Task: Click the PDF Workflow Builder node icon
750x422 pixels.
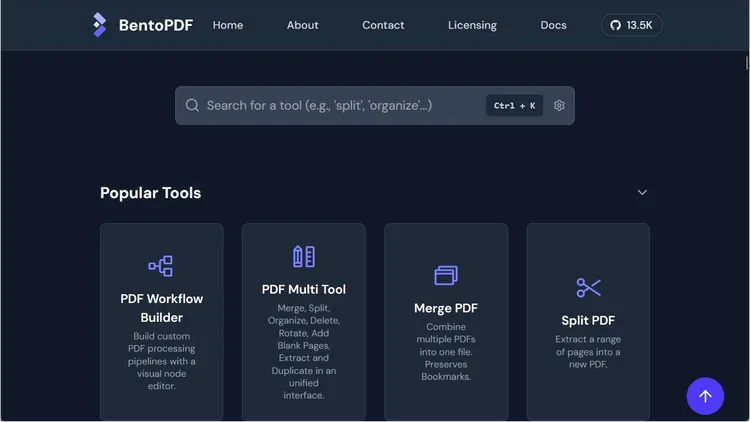Action: tap(161, 266)
